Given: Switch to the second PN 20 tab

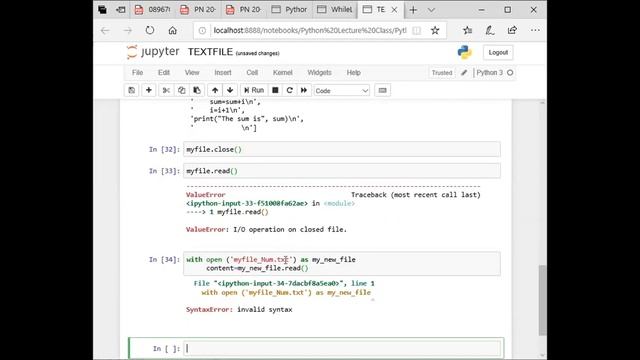Looking at the screenshot, I should 244,9.
